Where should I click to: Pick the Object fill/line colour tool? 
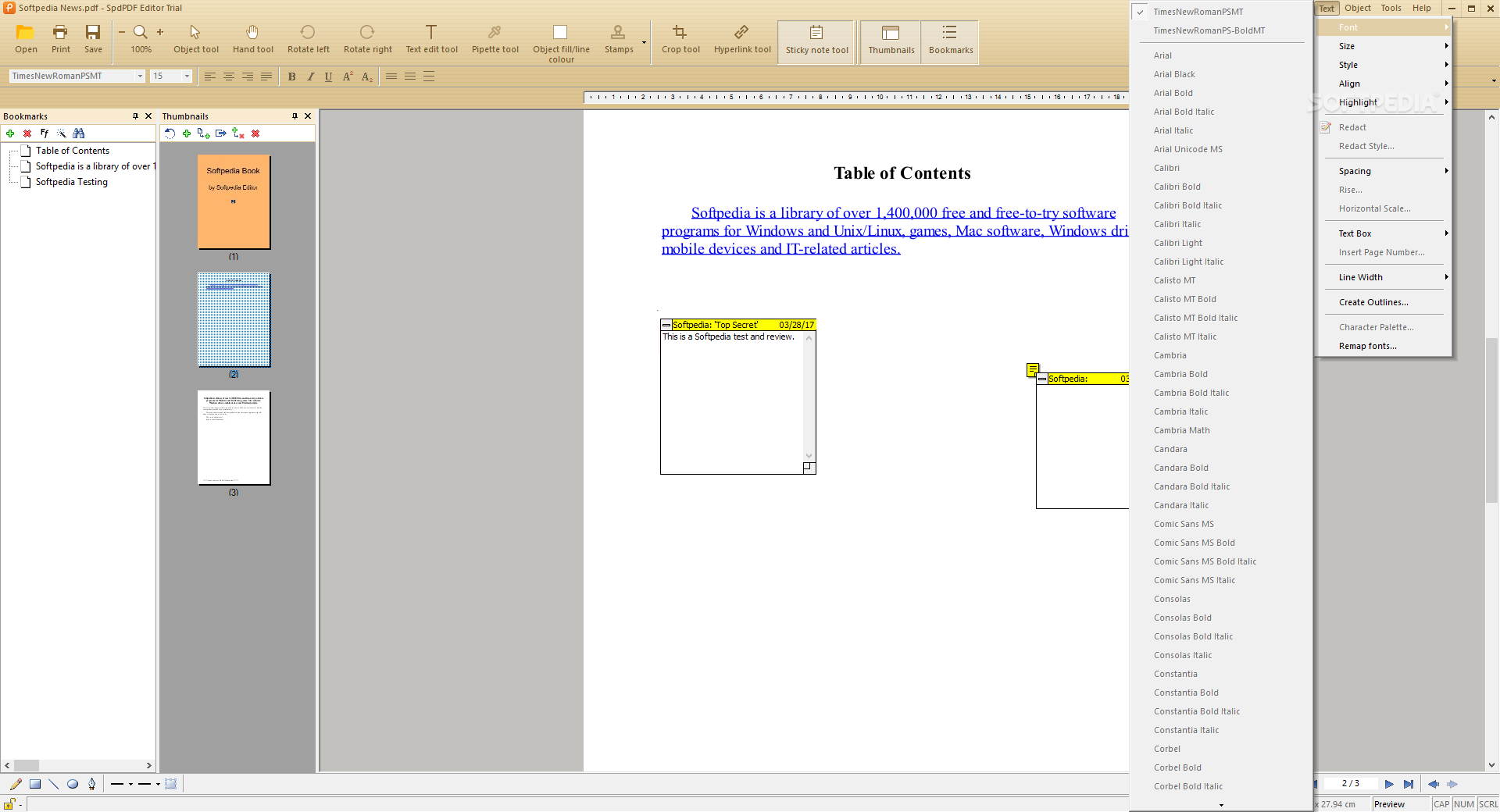pyautogui.click(x=561, y=42)
